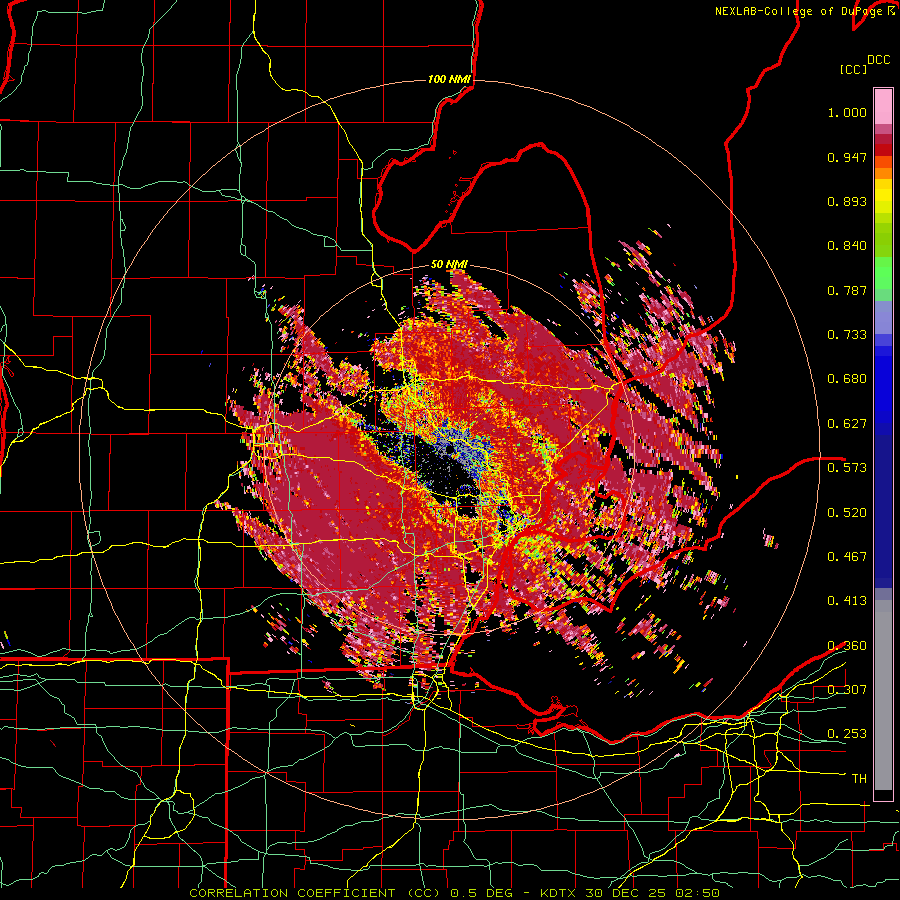
Task: Pick the light pink band at color bar top
Action: pos(883,106)
